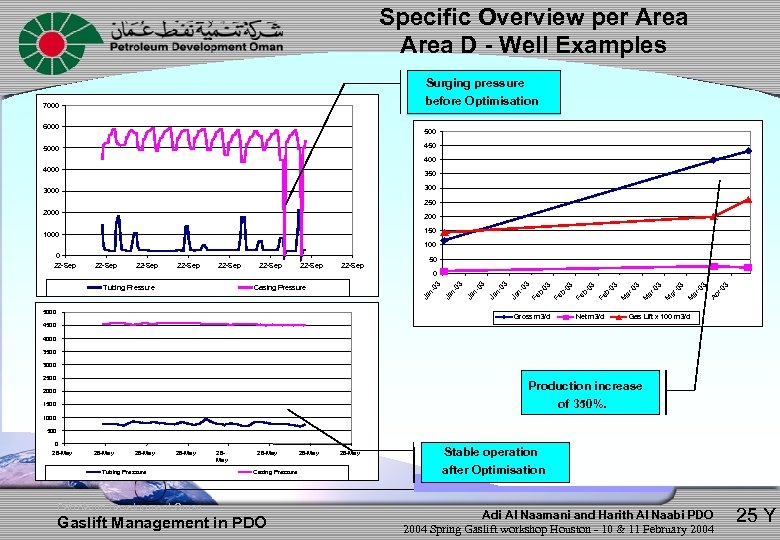The image size is (780, 540).
Task: Click the first pink square marker on the Net line
Action: point(444,271)
